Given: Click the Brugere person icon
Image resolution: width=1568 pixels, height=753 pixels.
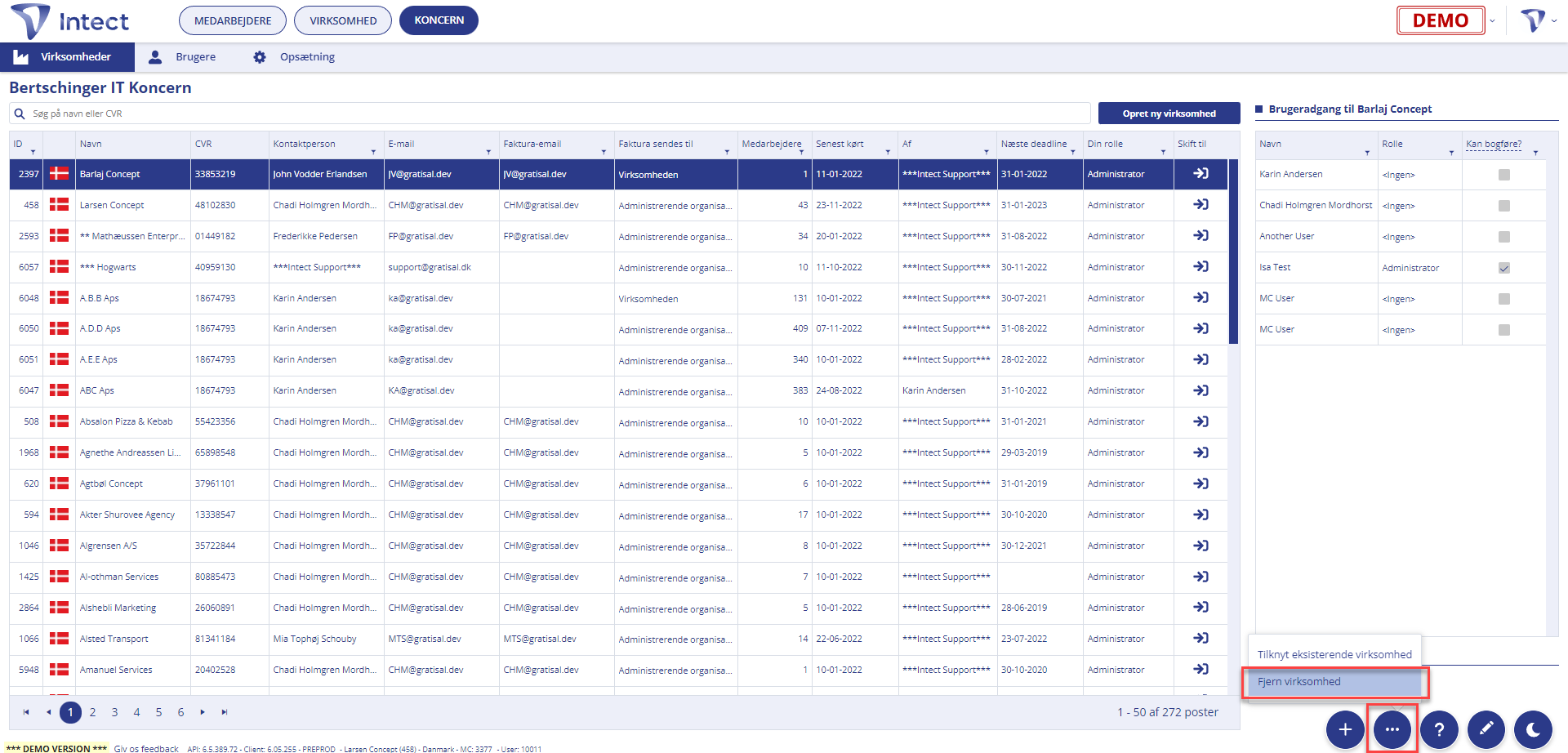Looking at the screenshot, I should tap(155, 57).
